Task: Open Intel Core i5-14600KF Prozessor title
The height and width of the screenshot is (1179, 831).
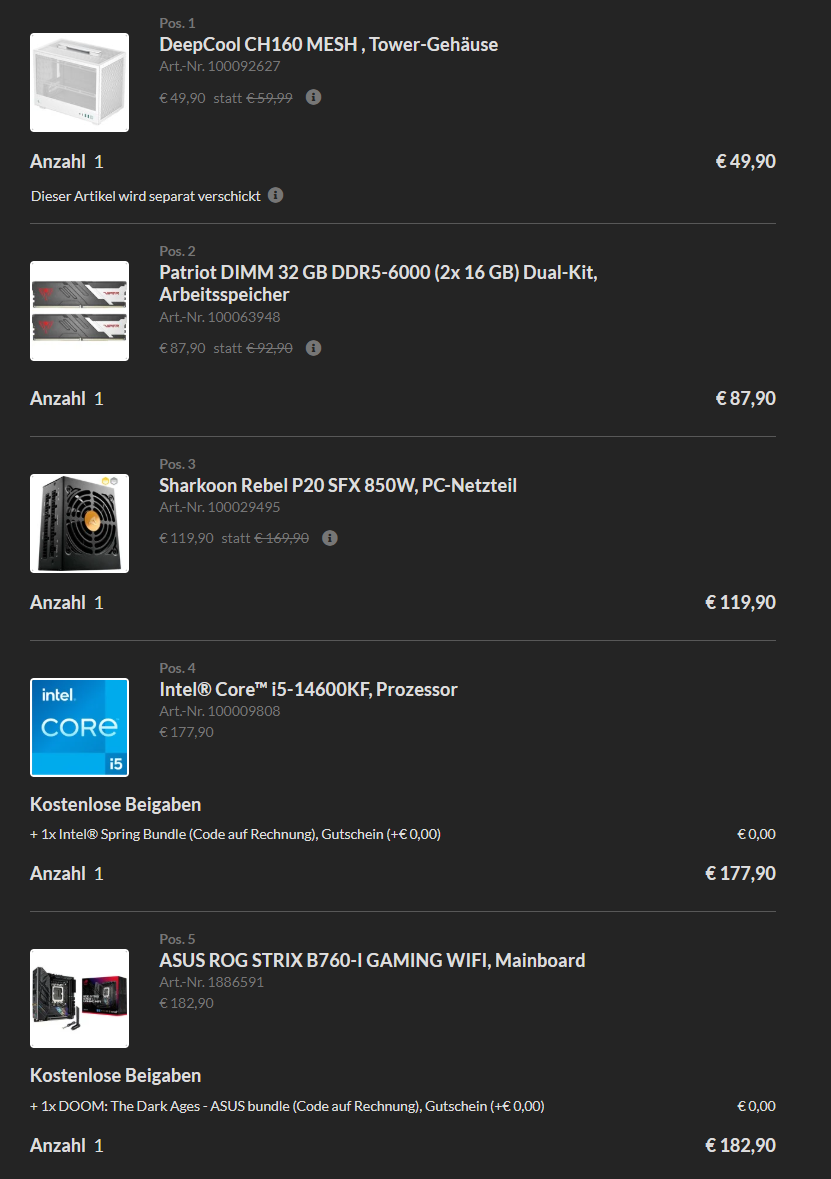Action: pos(308,690)
